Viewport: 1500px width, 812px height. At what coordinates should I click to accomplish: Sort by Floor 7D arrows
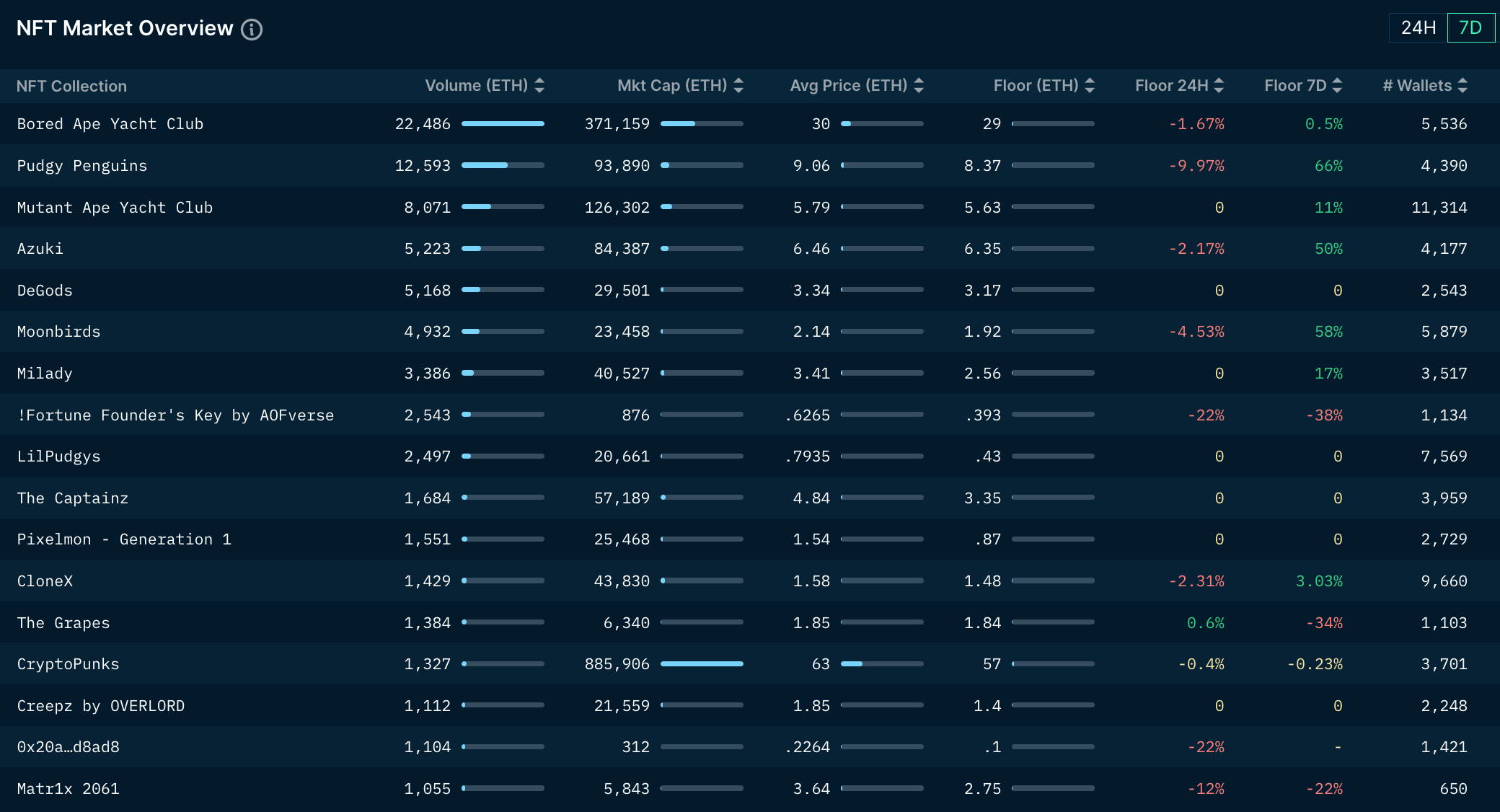pos(1337,86)
